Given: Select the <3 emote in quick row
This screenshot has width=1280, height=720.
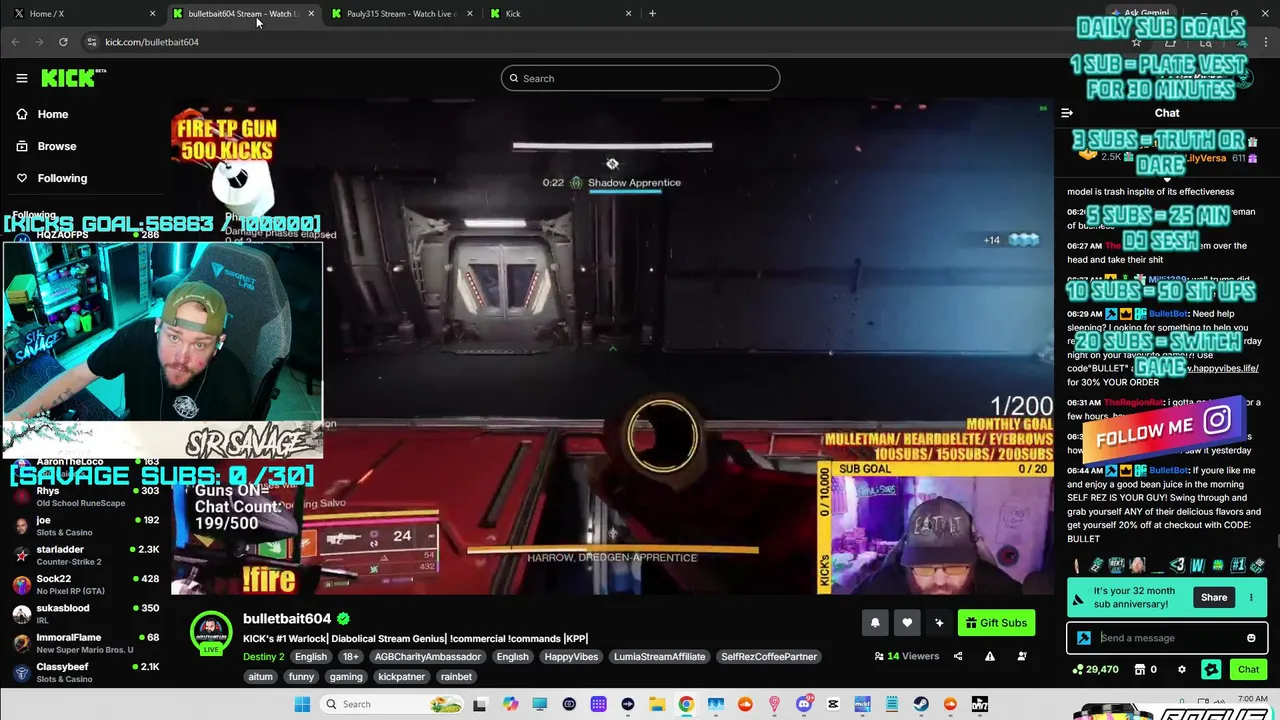Looking at the screenshot, I should tap(1177, 566).
